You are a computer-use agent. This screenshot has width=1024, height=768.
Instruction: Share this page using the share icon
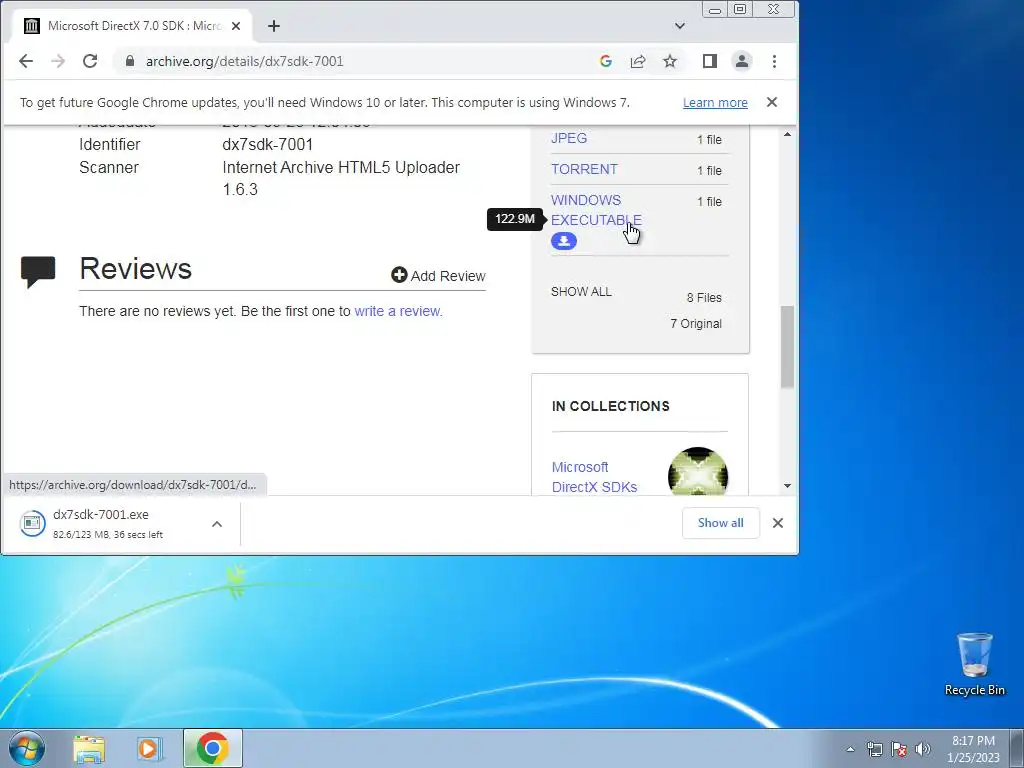[x=637, y=61]
